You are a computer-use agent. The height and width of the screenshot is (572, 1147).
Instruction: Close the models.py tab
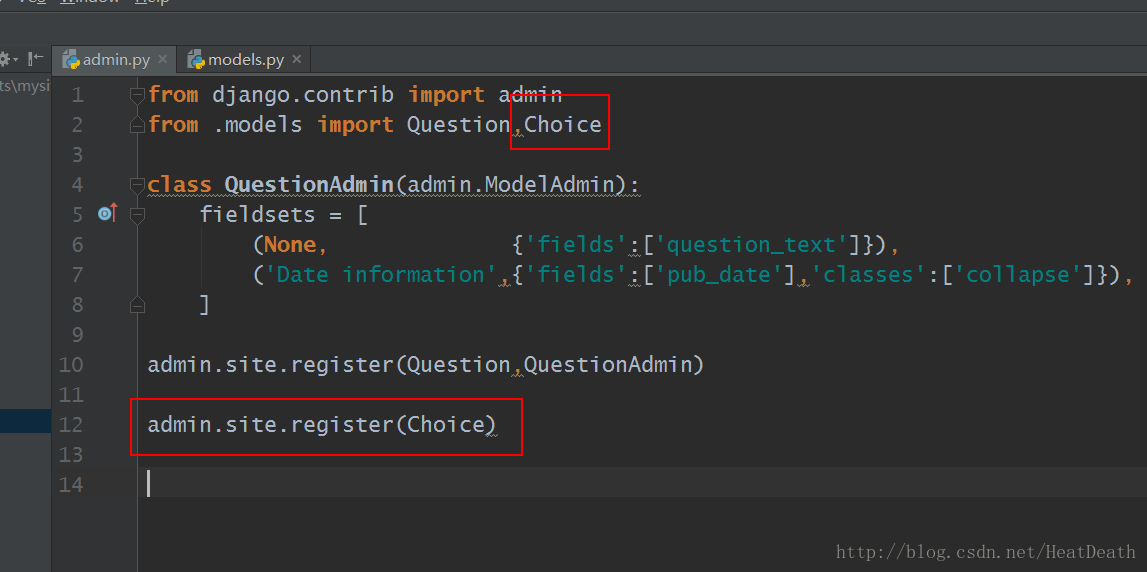296,60
